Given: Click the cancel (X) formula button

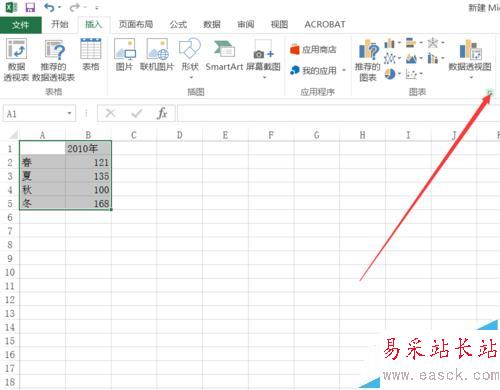Looking at the screenshot, I should [x=110, y=113].
